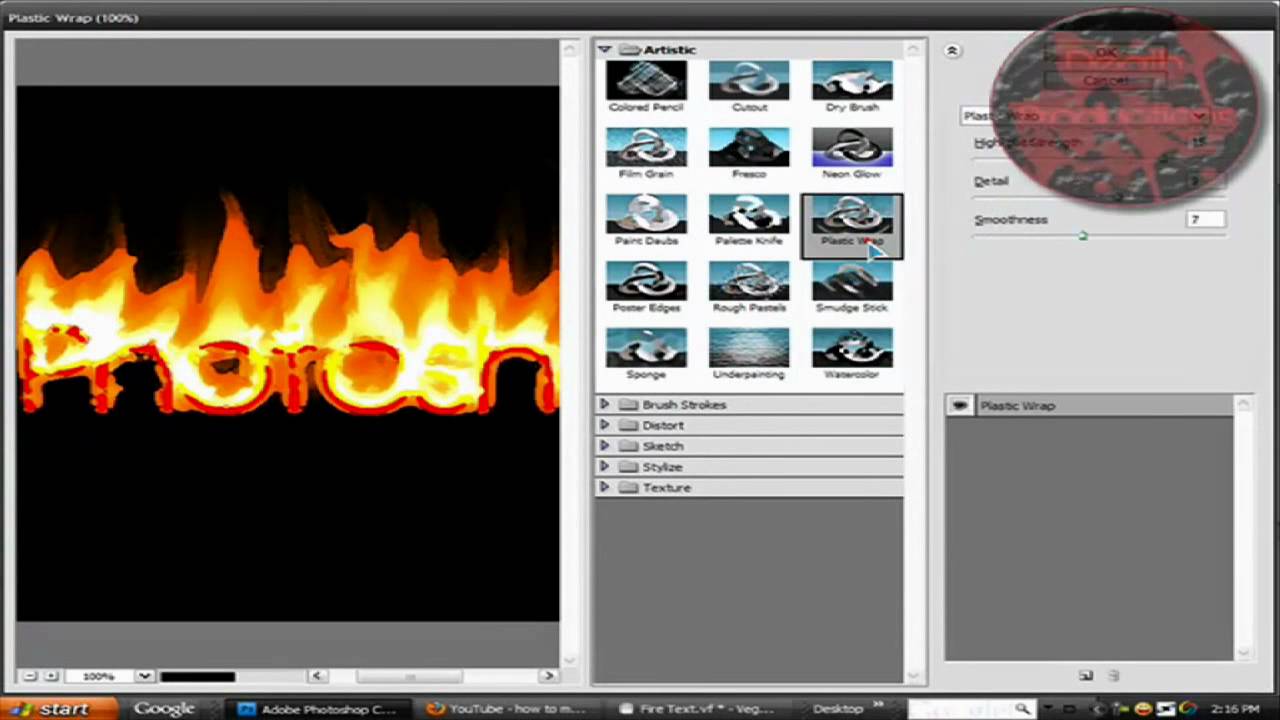Switch to YouTube browser taskbar button
The height and width of the screenshot is (720, 1280).
[x=506, y=709]
